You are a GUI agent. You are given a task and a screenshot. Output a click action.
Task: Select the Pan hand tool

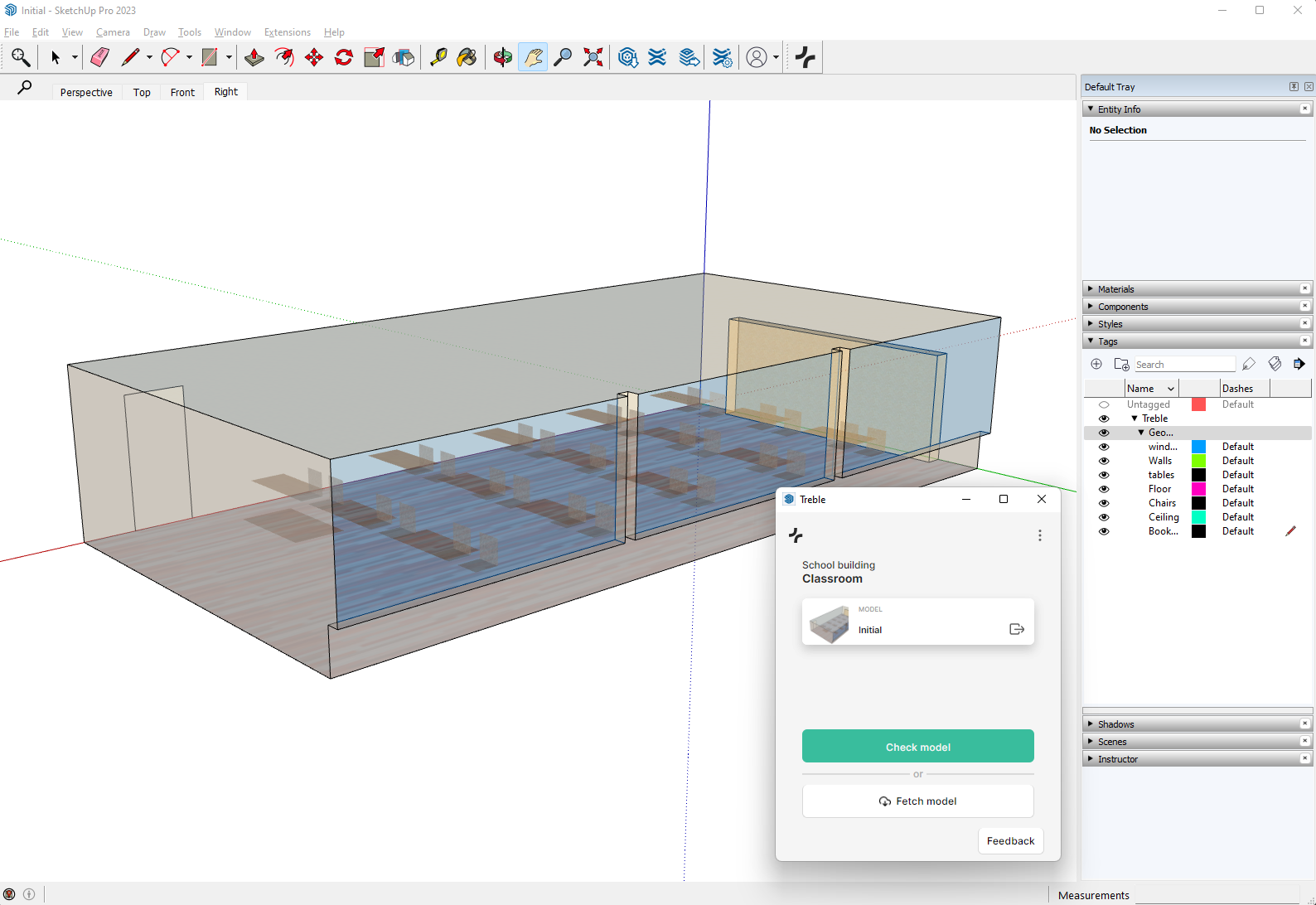(x=533, y=57)
